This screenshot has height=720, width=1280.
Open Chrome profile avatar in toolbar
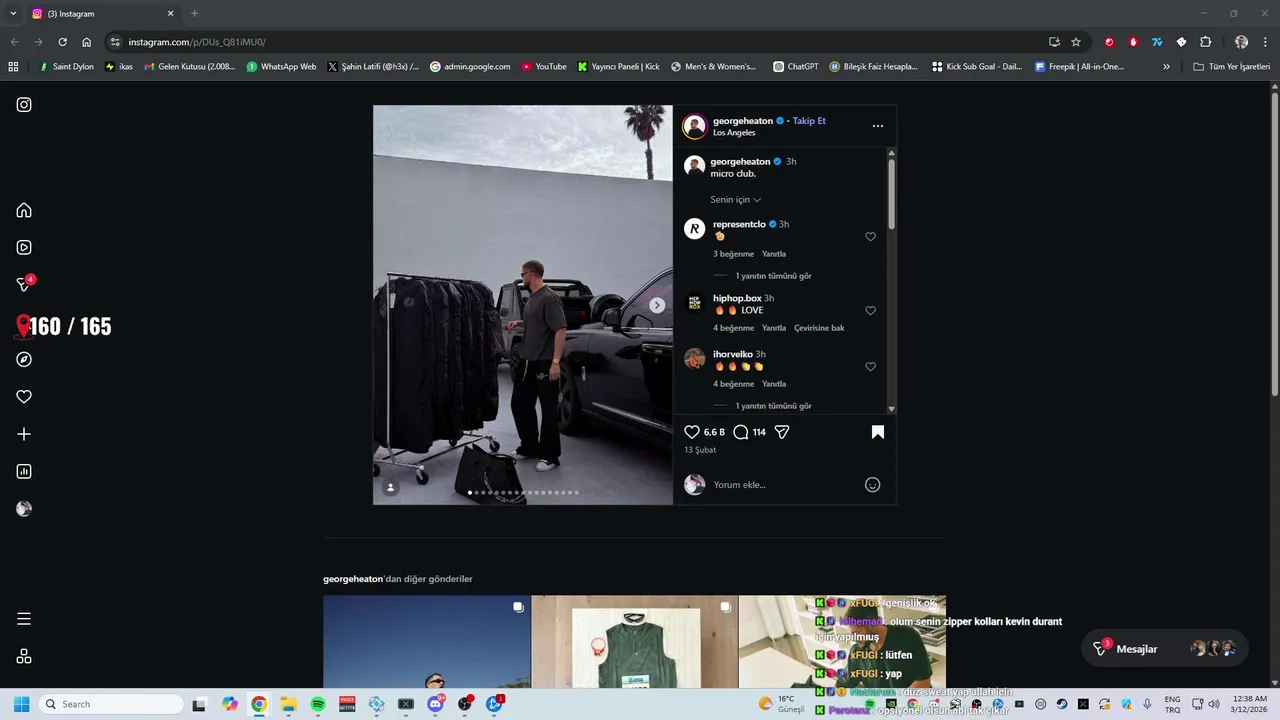click(x=1241, y=42)
